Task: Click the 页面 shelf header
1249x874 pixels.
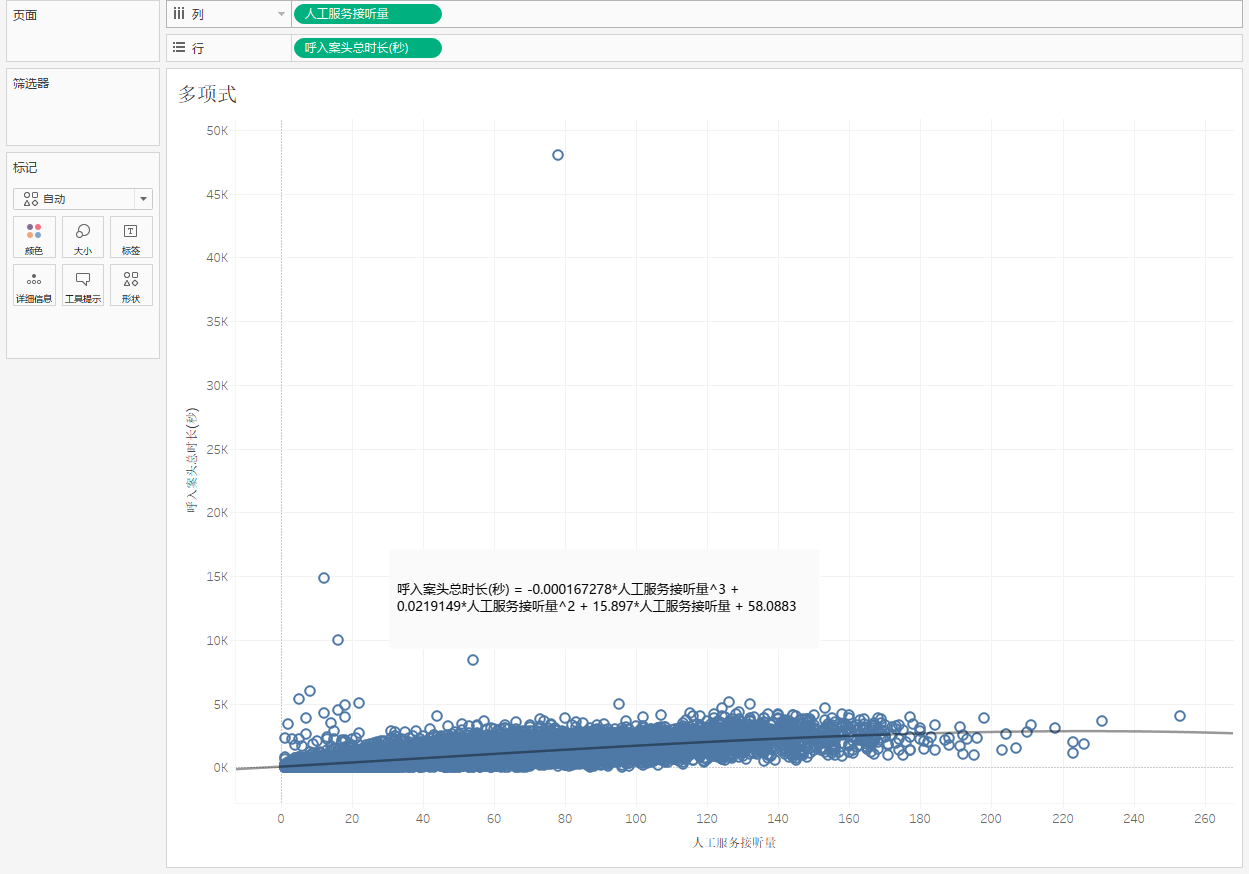Action: pos(25,16)
